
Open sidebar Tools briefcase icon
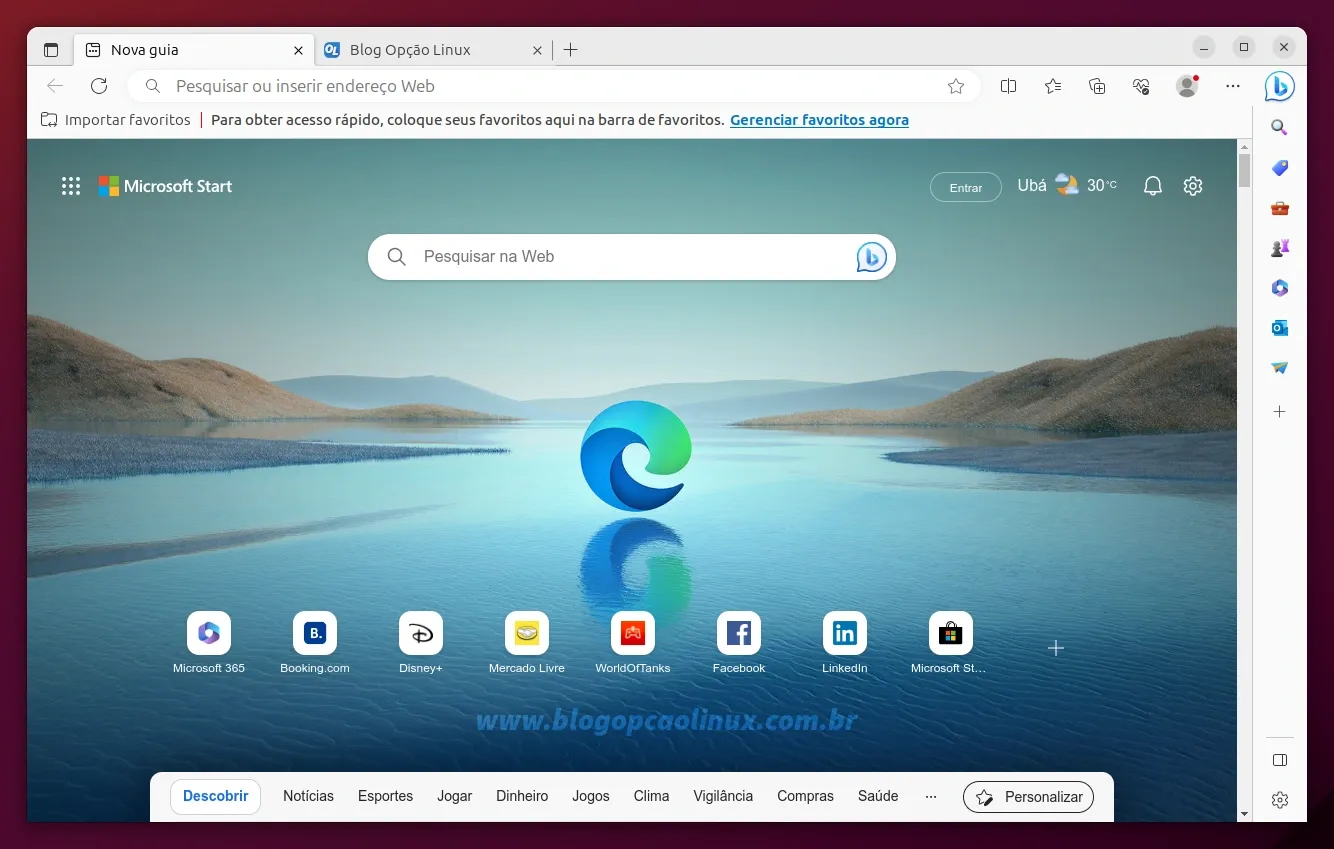(x=1279, y=208)
